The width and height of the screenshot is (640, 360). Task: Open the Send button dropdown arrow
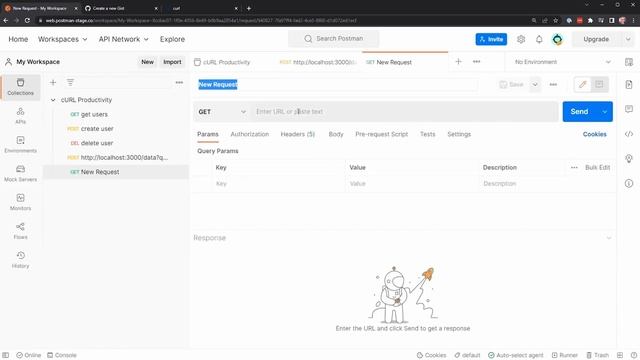(x=604, y=111)
